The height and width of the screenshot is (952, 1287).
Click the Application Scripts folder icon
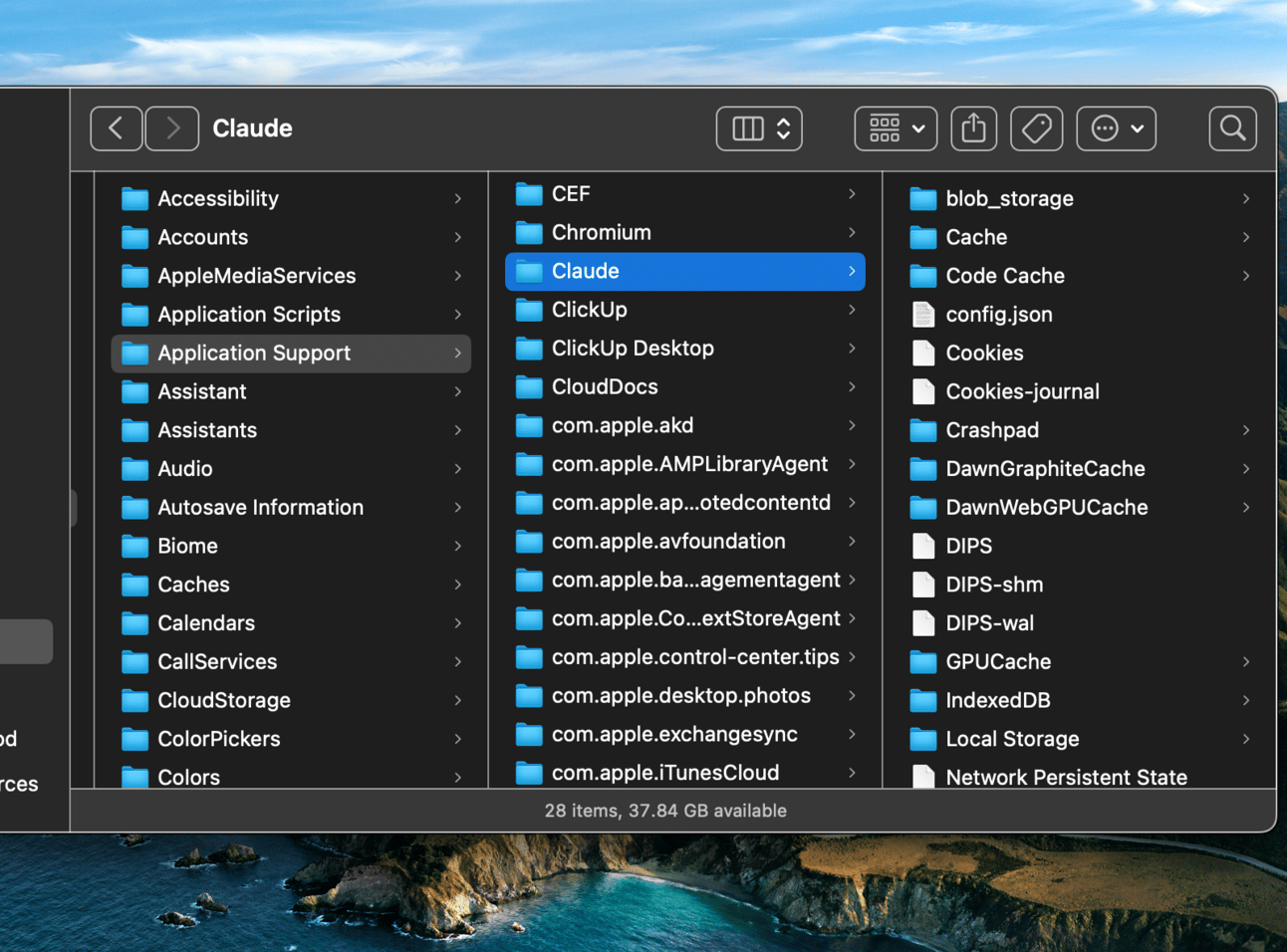point(134,315)
